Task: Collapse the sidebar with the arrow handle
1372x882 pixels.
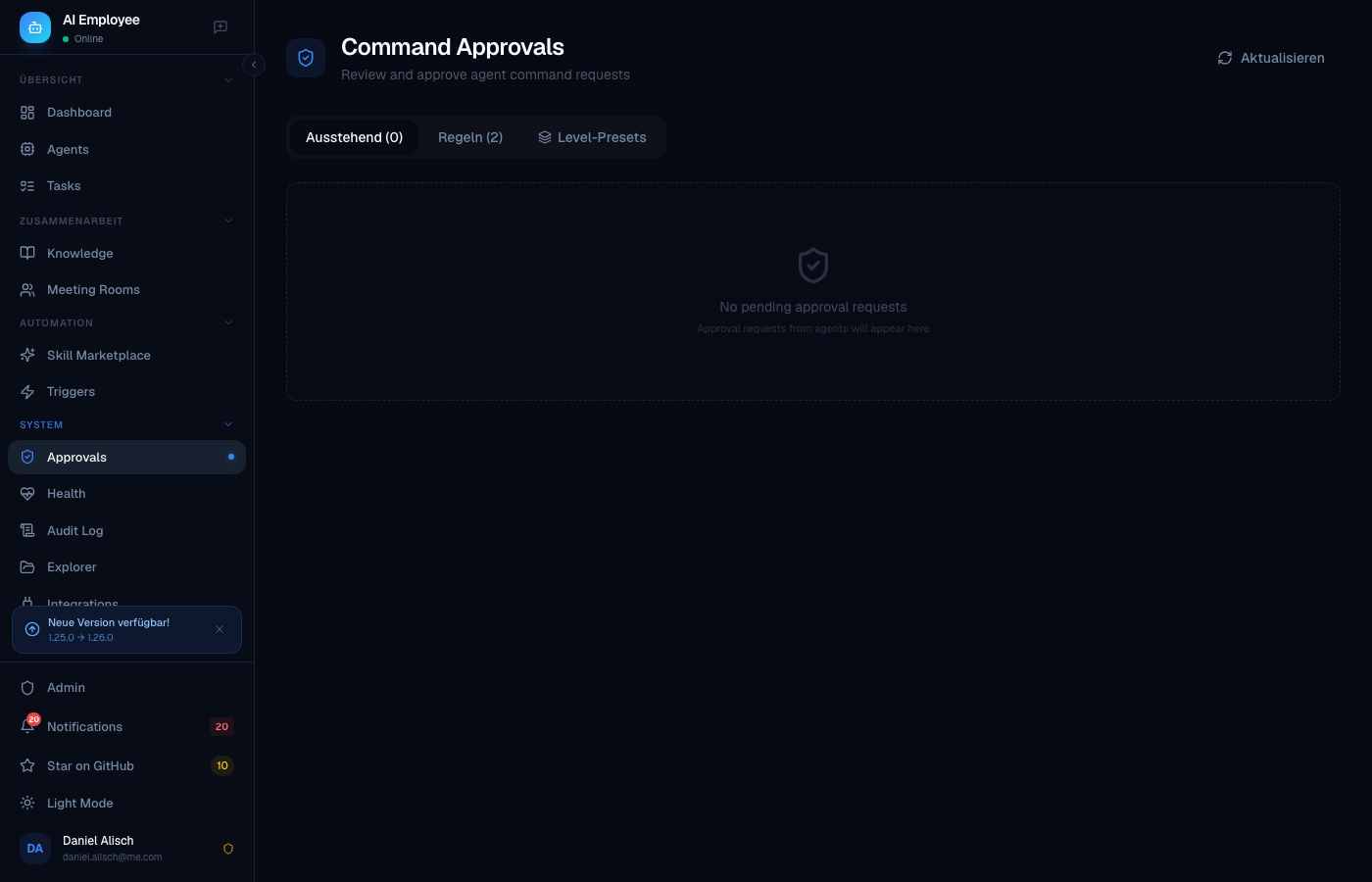Action: point(254,65)
